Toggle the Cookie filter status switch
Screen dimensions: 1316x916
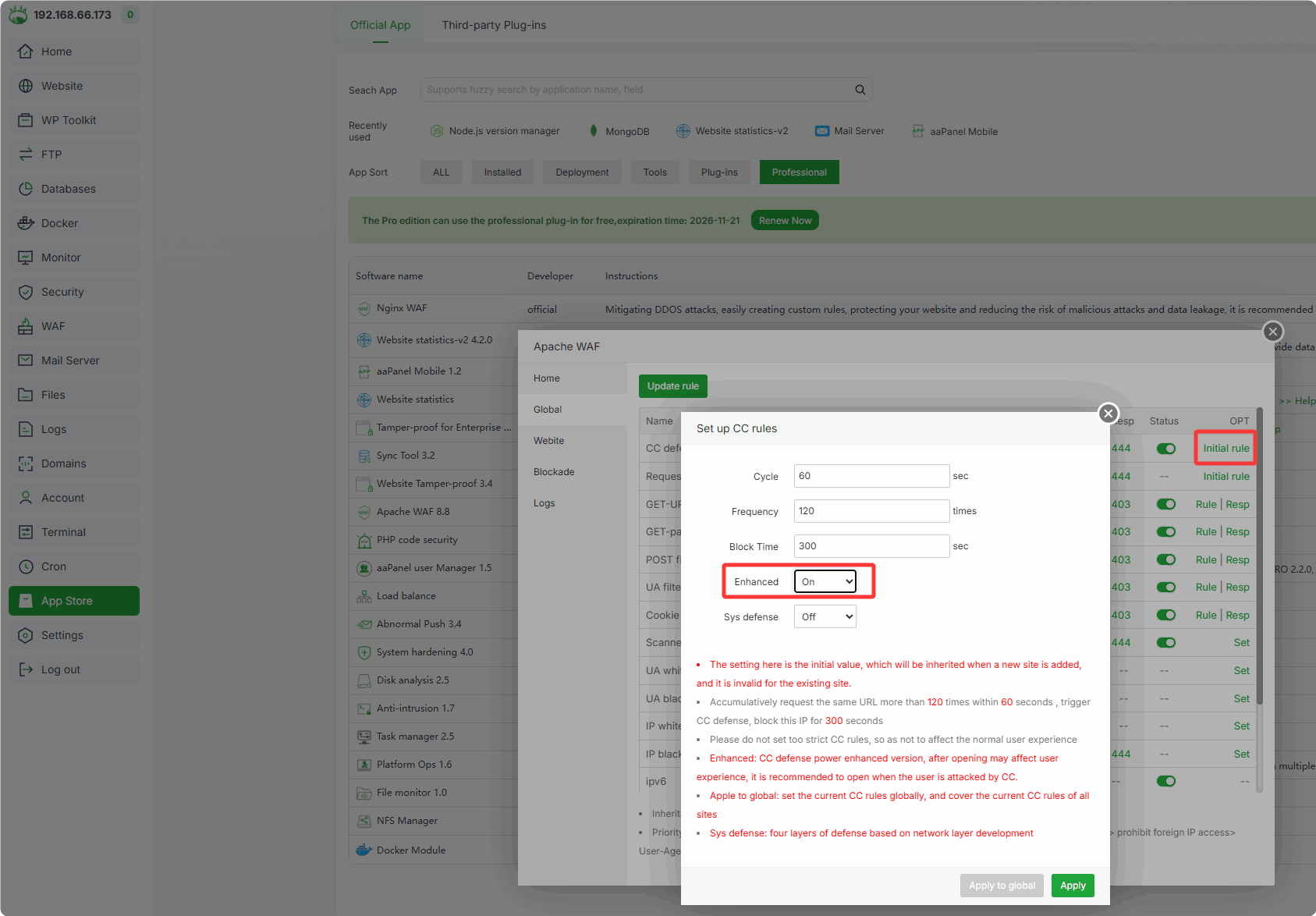click(x=1166, y=615)
